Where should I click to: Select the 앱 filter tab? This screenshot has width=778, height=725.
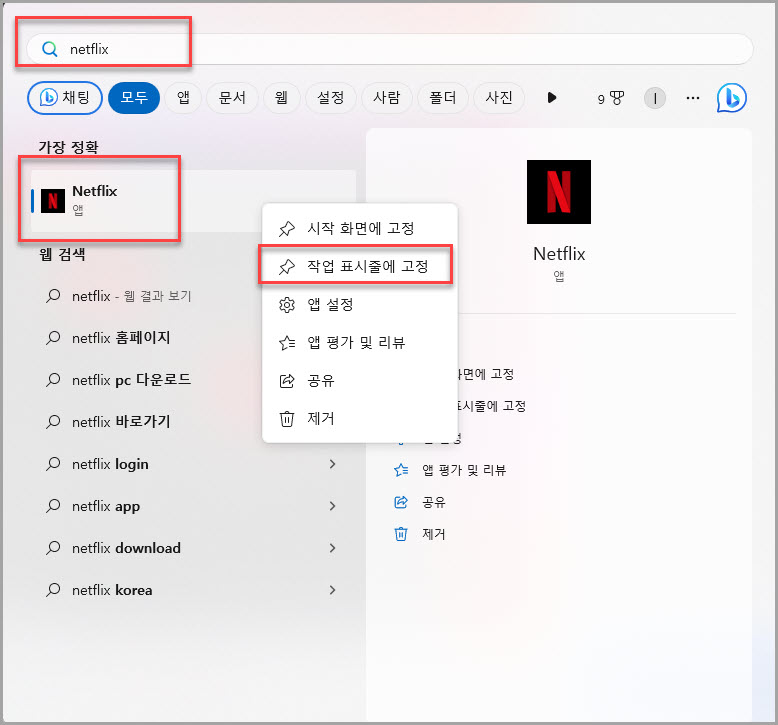pyautogui.click(x=184, y=98)
